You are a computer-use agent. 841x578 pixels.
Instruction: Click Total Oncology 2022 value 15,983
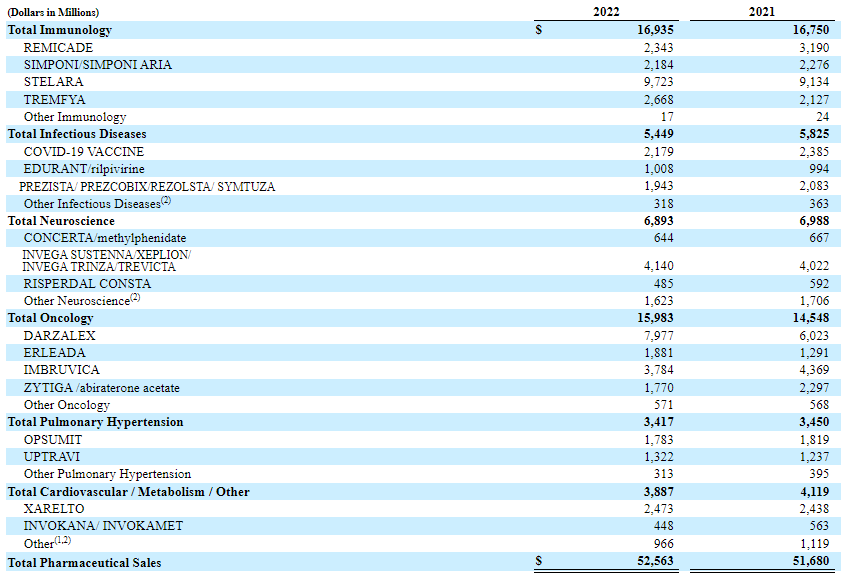(x=655, y=318)
